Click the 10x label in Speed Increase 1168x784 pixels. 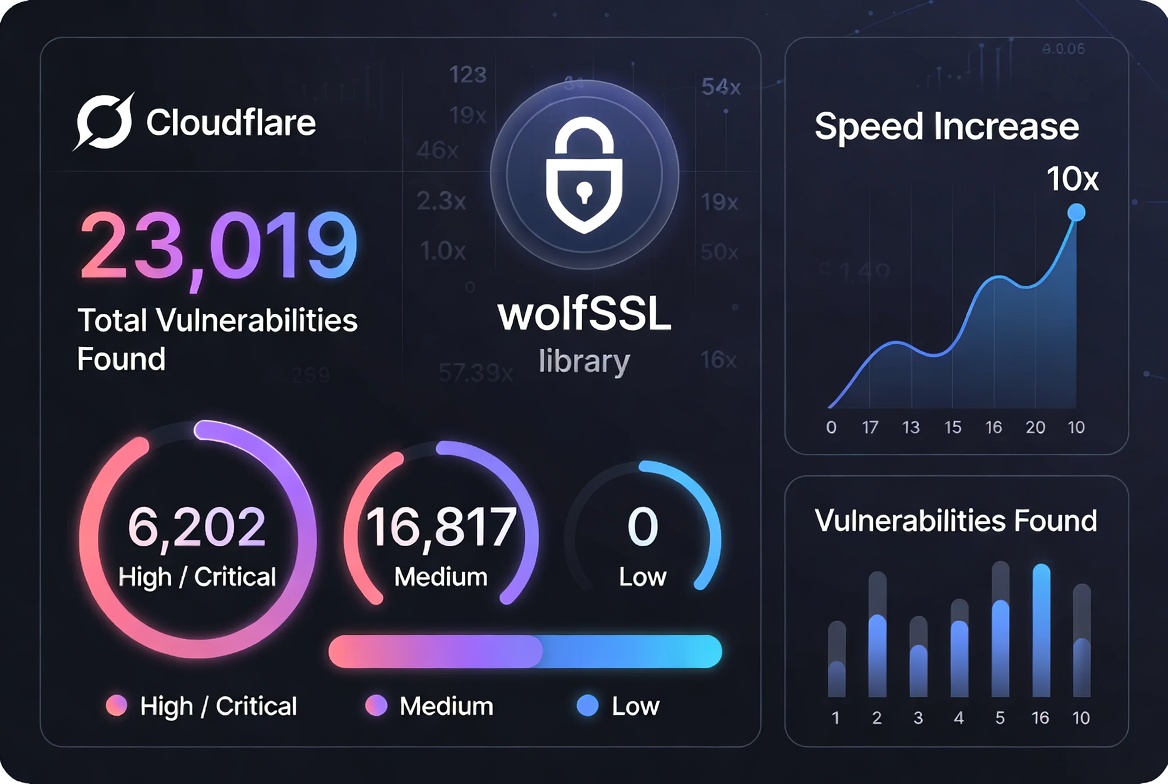[x=1073, y=179]
